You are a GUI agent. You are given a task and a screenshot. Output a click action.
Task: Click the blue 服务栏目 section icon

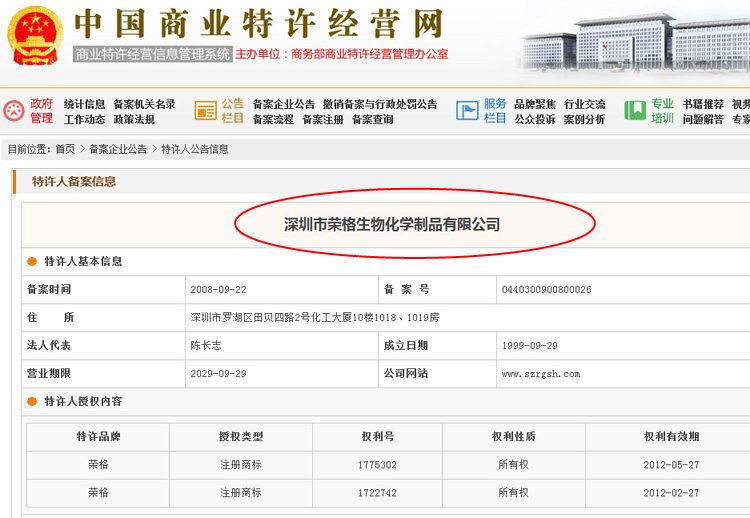[467, 111]
